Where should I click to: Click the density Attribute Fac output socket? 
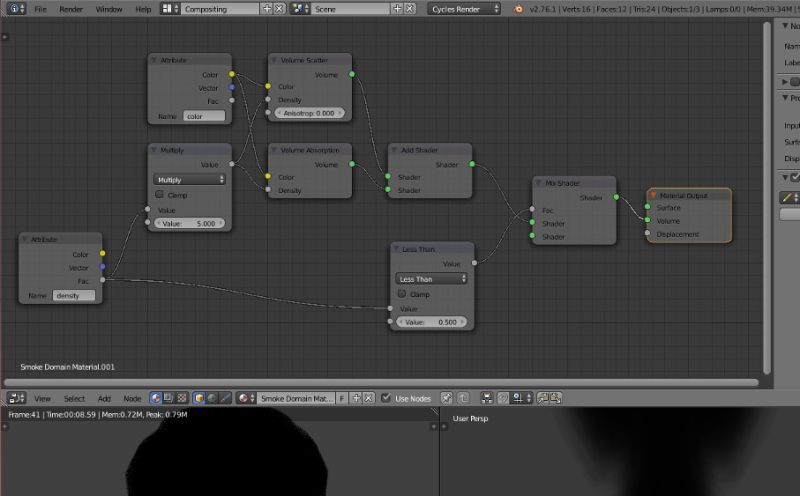click(x=103, y=280)
